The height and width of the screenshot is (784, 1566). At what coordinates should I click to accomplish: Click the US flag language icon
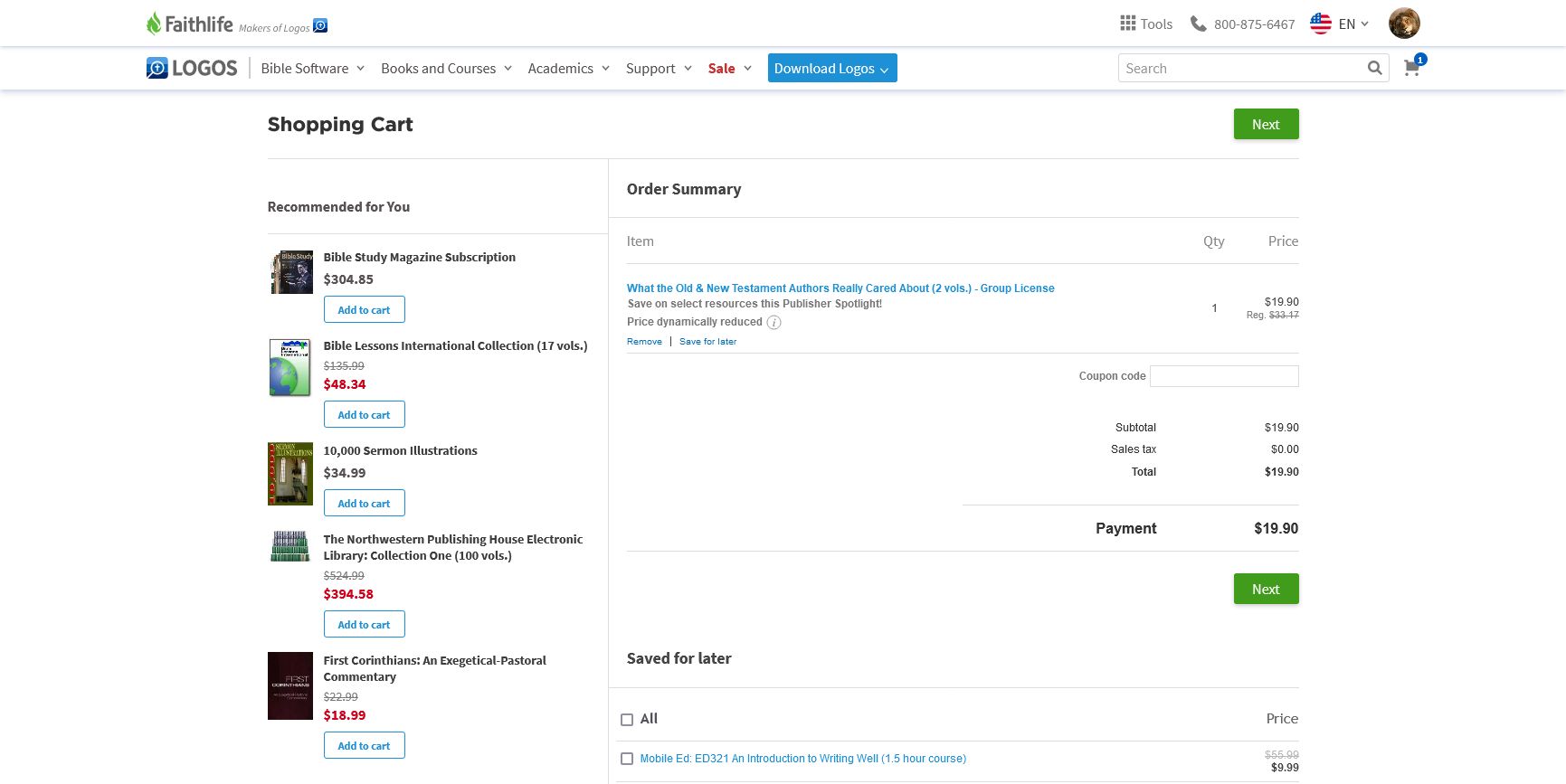click(1321, 24)
